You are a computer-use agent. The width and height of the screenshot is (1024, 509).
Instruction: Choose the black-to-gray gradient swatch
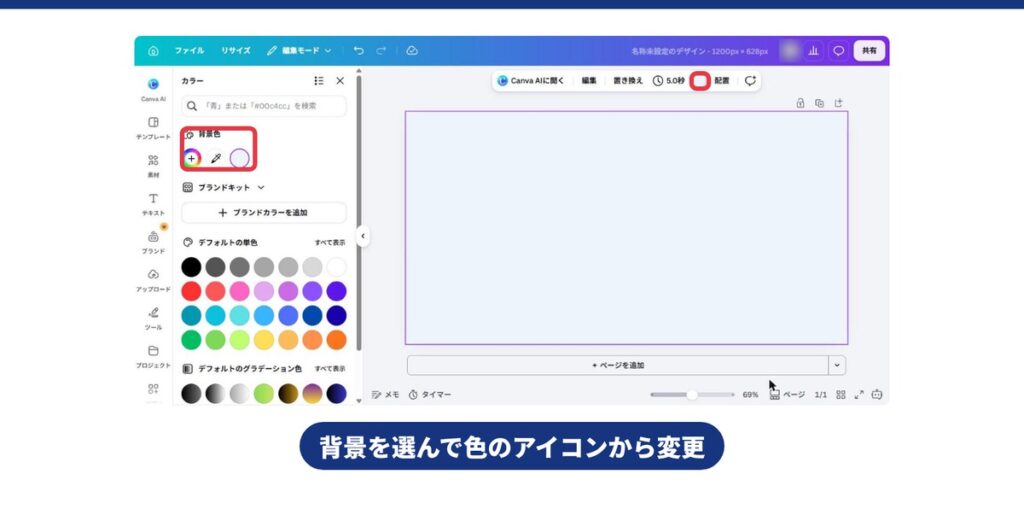191,393
